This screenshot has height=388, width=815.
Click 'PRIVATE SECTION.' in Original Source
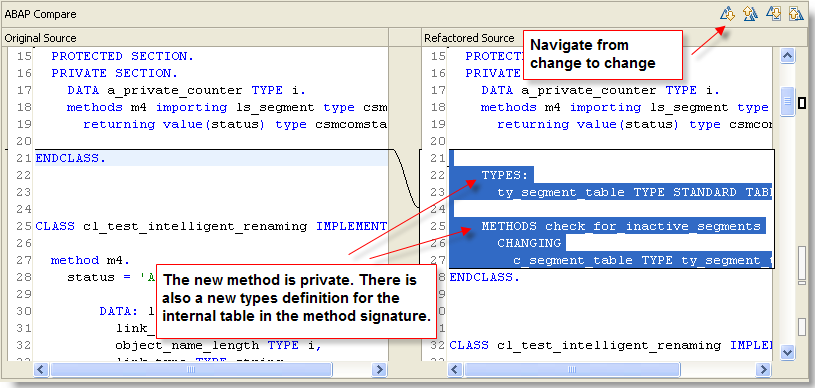[x=114, y=73]
